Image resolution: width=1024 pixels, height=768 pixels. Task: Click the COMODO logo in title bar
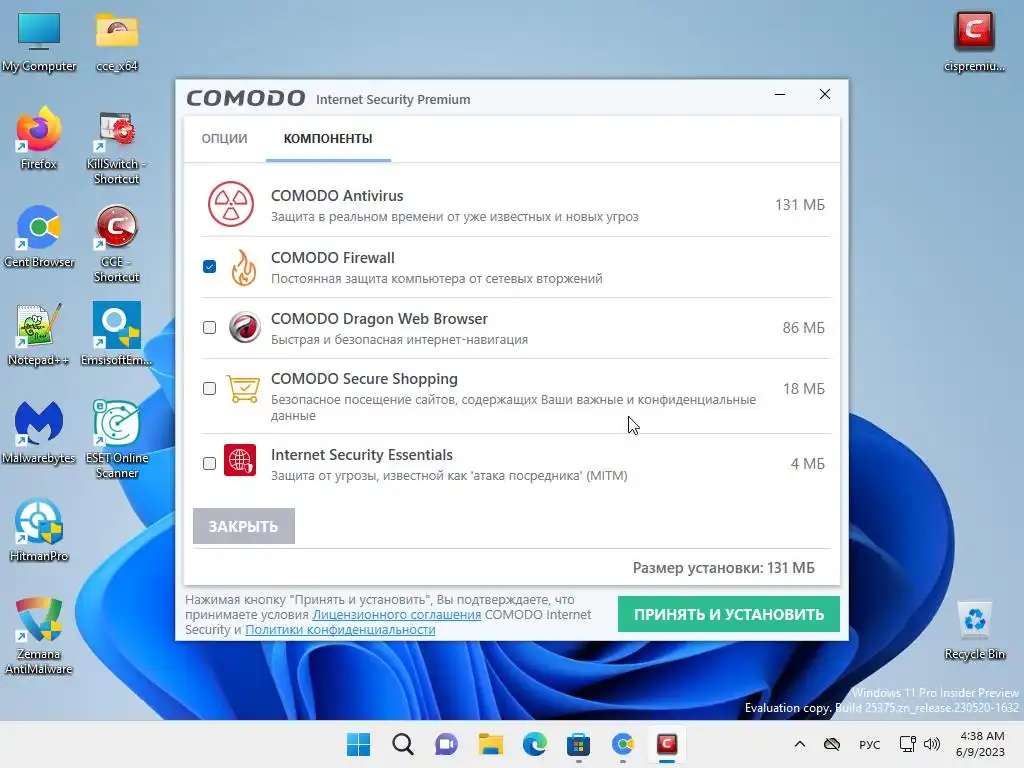tap(246, 99)
